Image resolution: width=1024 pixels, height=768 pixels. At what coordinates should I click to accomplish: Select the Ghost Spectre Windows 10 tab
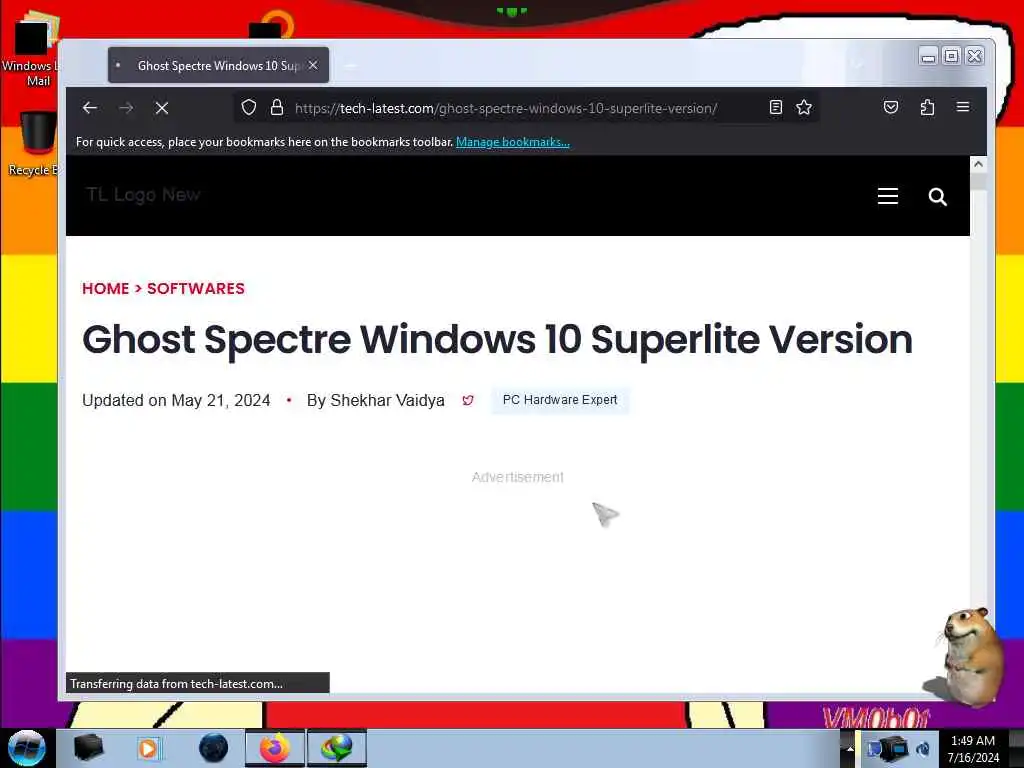(218, 65)
